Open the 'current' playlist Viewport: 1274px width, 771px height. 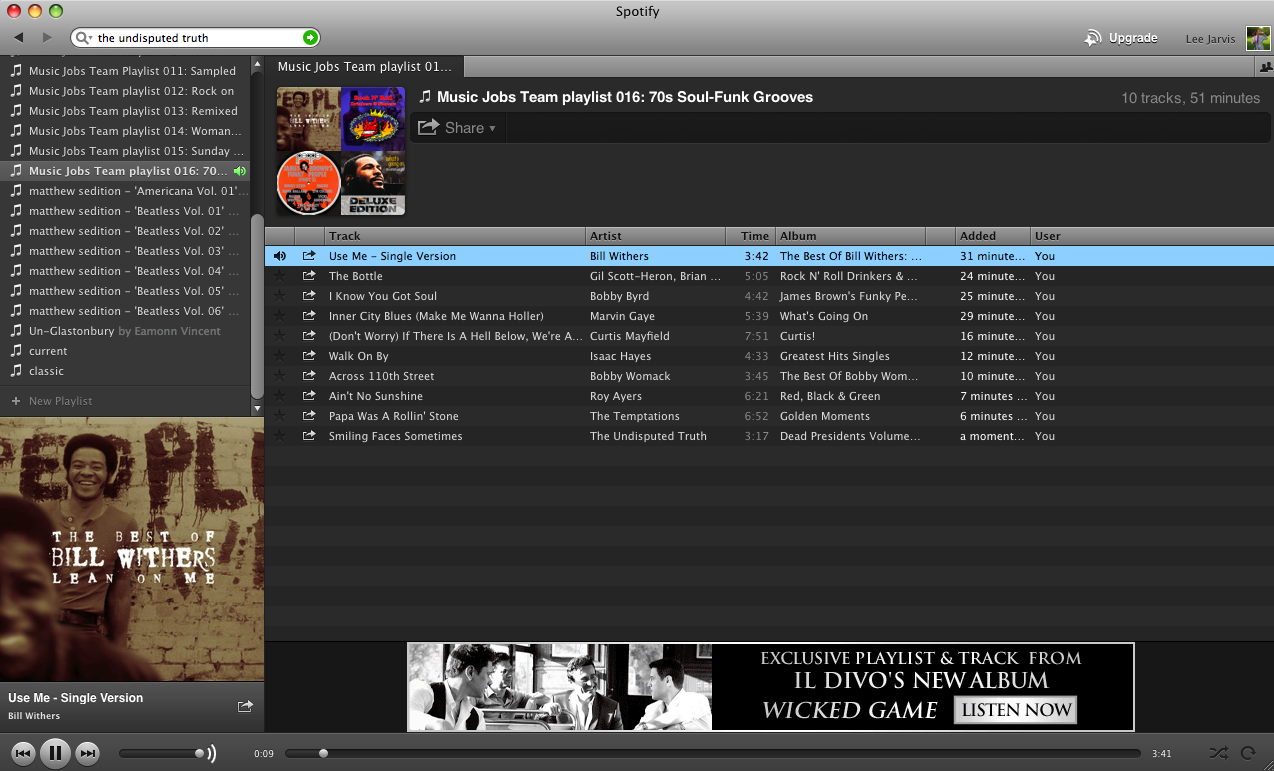125,351
